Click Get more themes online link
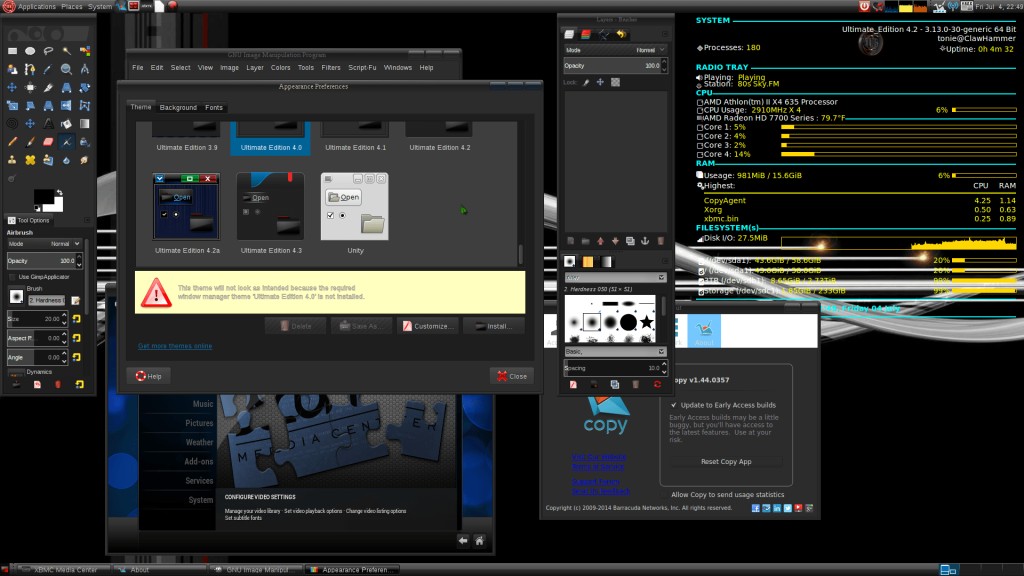Screen dimensions: 1024x576 click(x=175, y=346)
